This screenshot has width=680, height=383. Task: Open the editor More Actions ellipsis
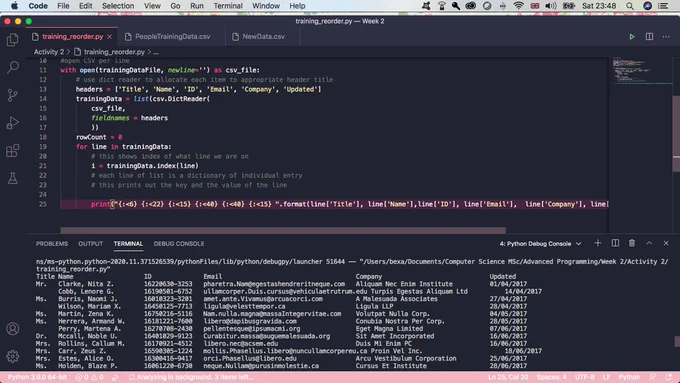point(666,37)
